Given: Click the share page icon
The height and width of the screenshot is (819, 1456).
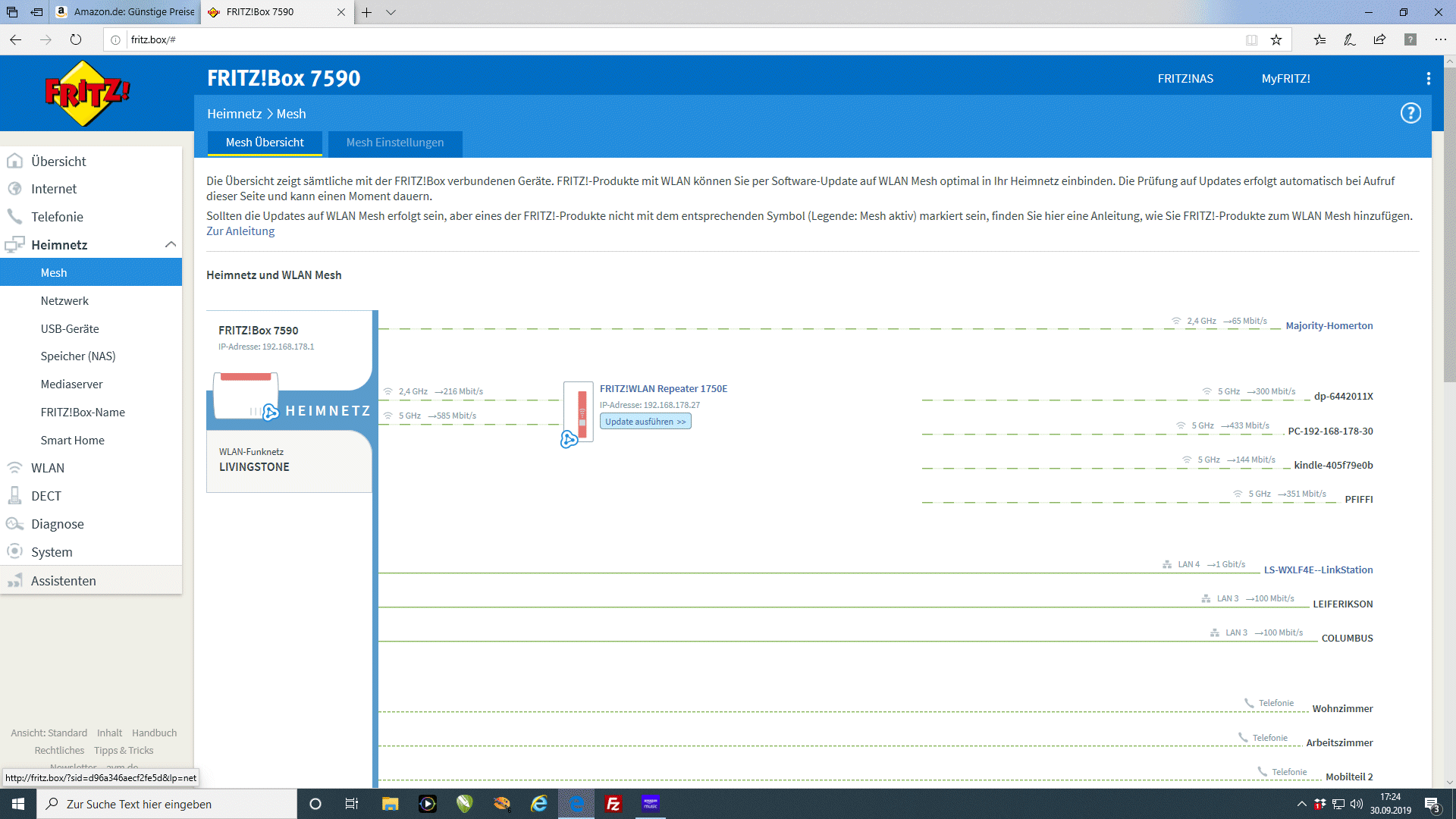Looking at the screenshot, I should 1379,39.
